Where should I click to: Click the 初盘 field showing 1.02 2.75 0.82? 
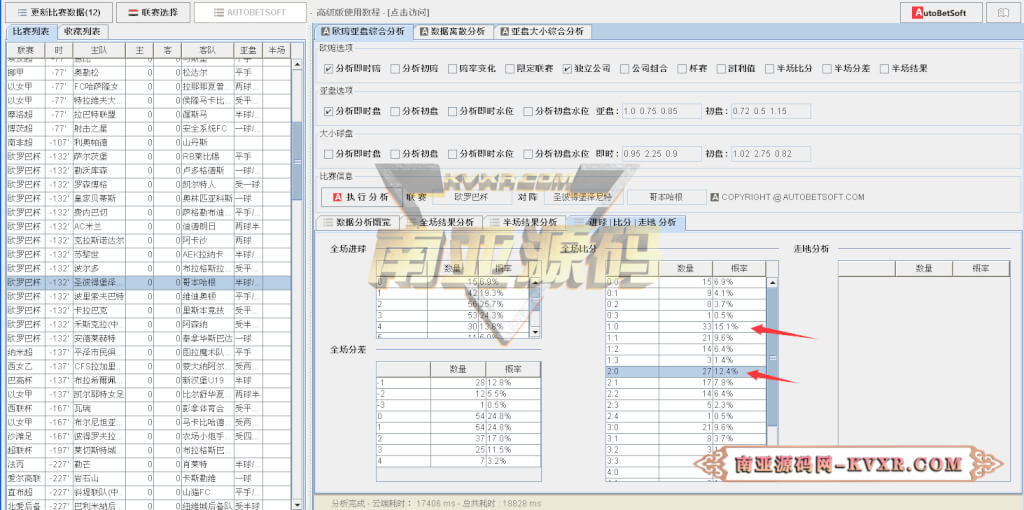tap(771, 154)
